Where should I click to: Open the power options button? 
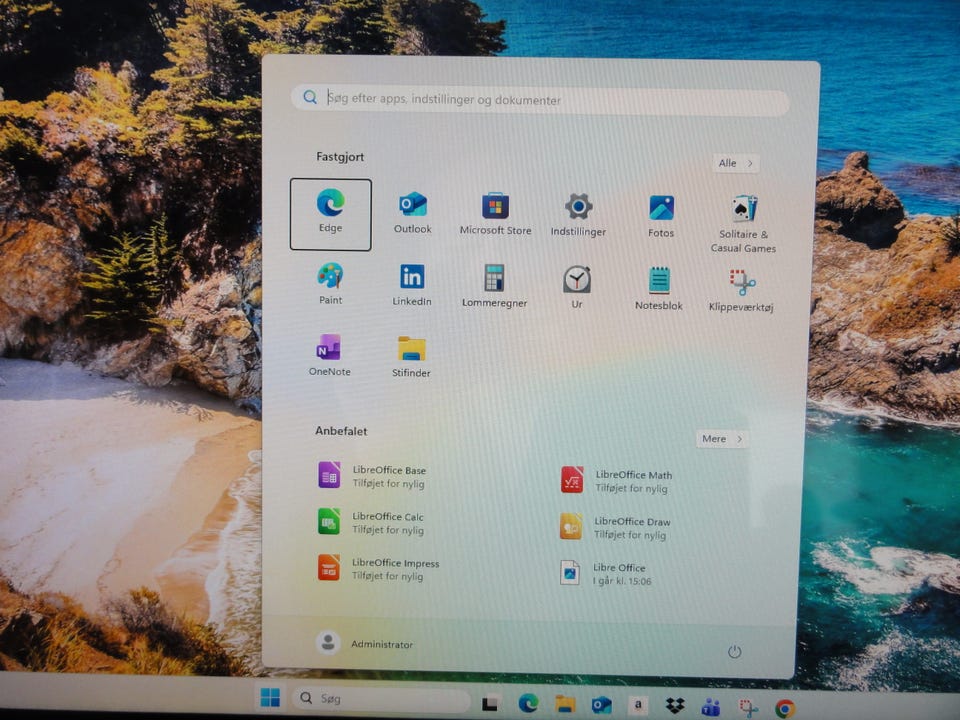pos(734,652)
